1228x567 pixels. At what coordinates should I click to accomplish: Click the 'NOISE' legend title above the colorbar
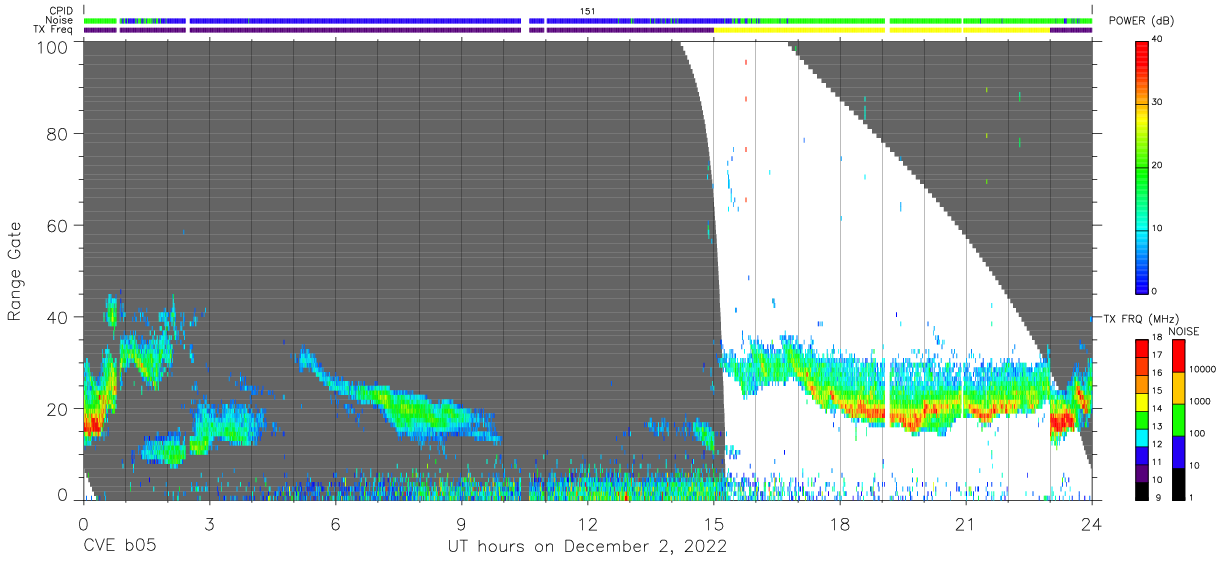pyautogui.click(x=1182, y=331)
